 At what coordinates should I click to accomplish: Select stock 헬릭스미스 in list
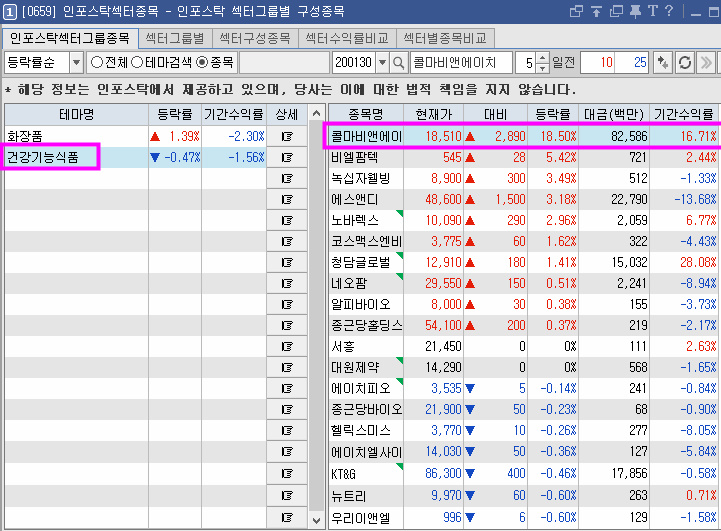tap(523, 431)
